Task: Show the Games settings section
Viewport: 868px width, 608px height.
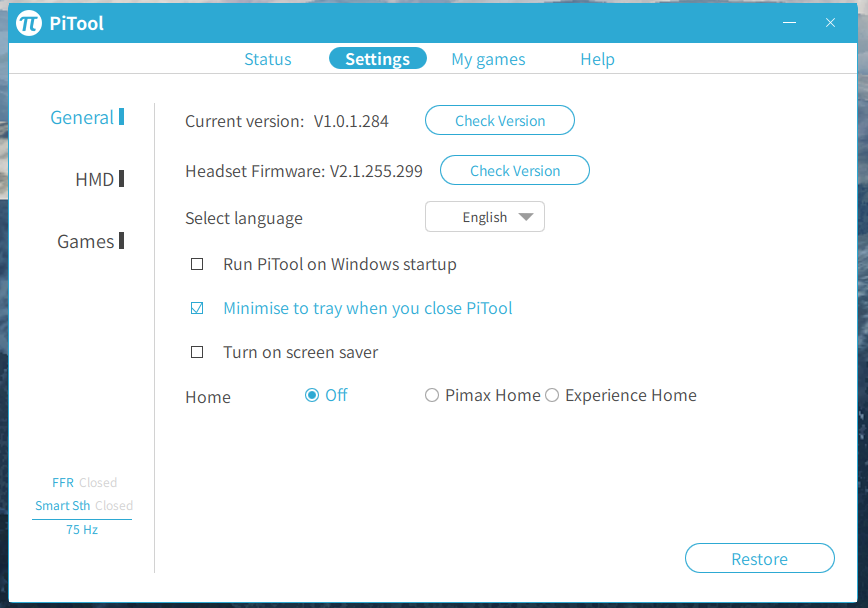Action: [91, 241]
